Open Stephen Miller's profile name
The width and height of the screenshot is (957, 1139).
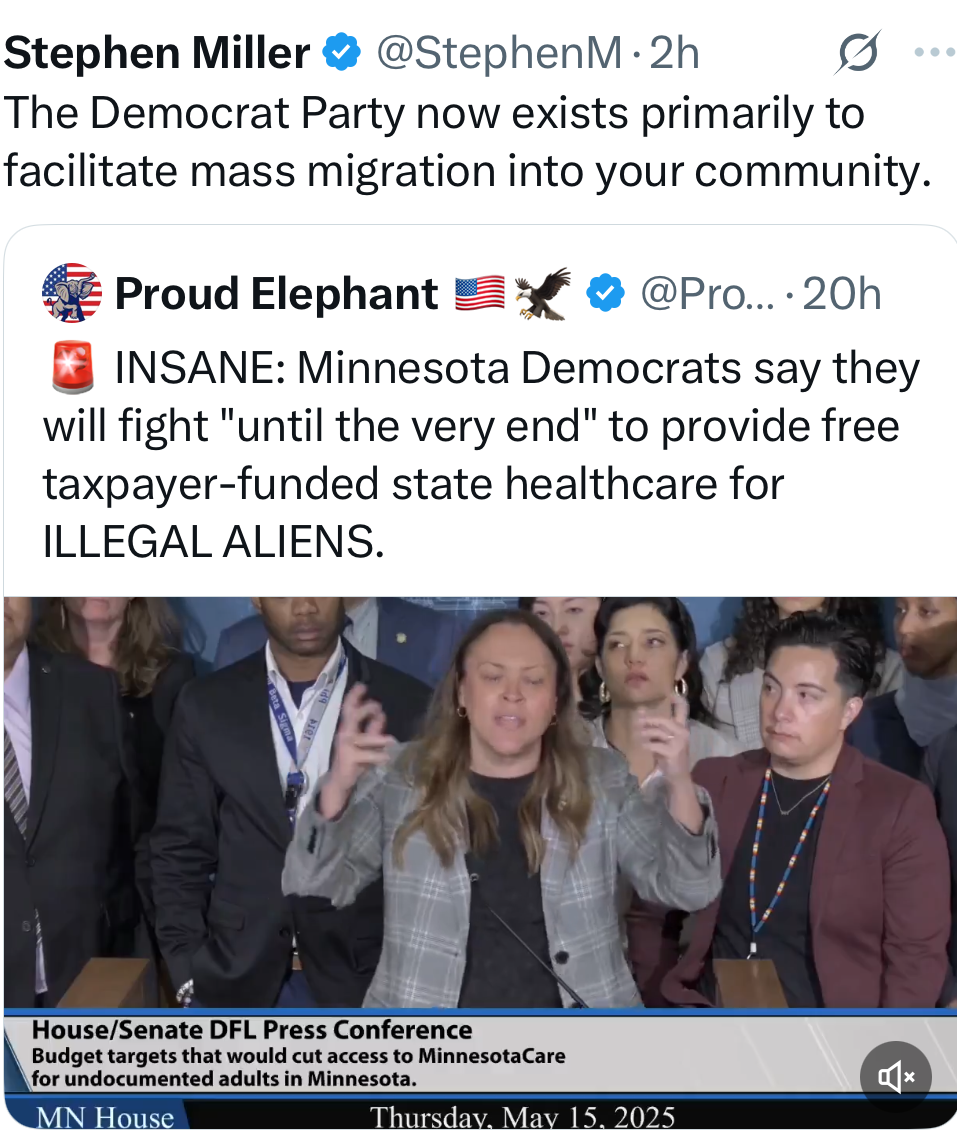(157, 52)
